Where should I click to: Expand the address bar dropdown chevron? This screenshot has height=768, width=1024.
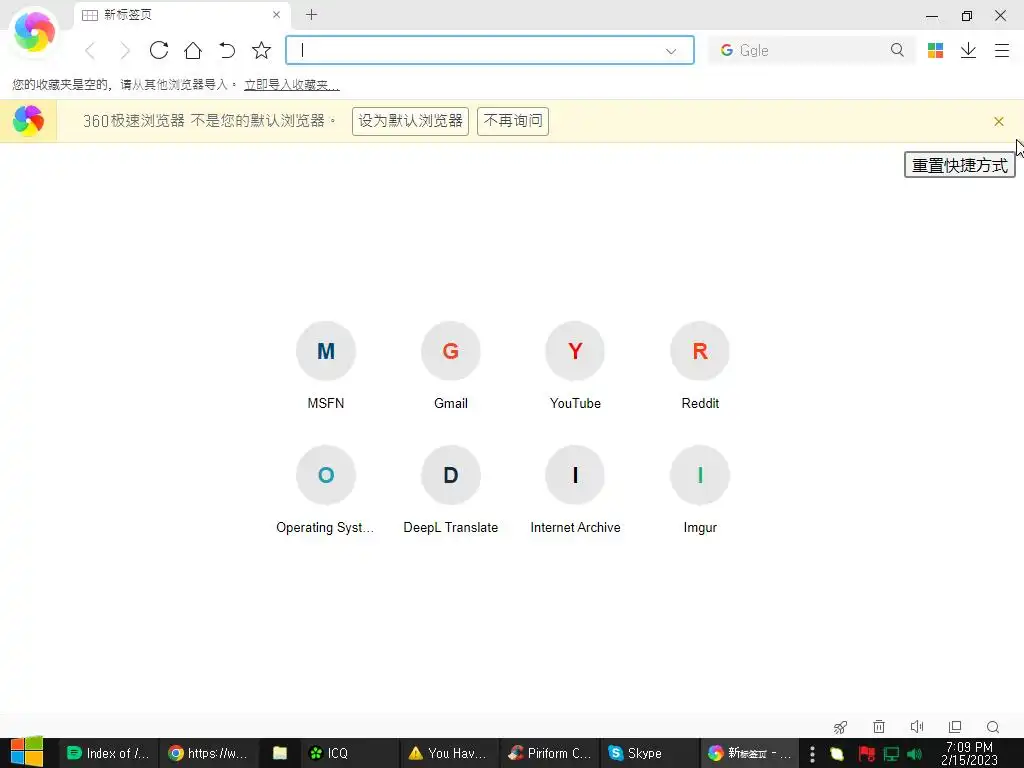pos(671,51)
